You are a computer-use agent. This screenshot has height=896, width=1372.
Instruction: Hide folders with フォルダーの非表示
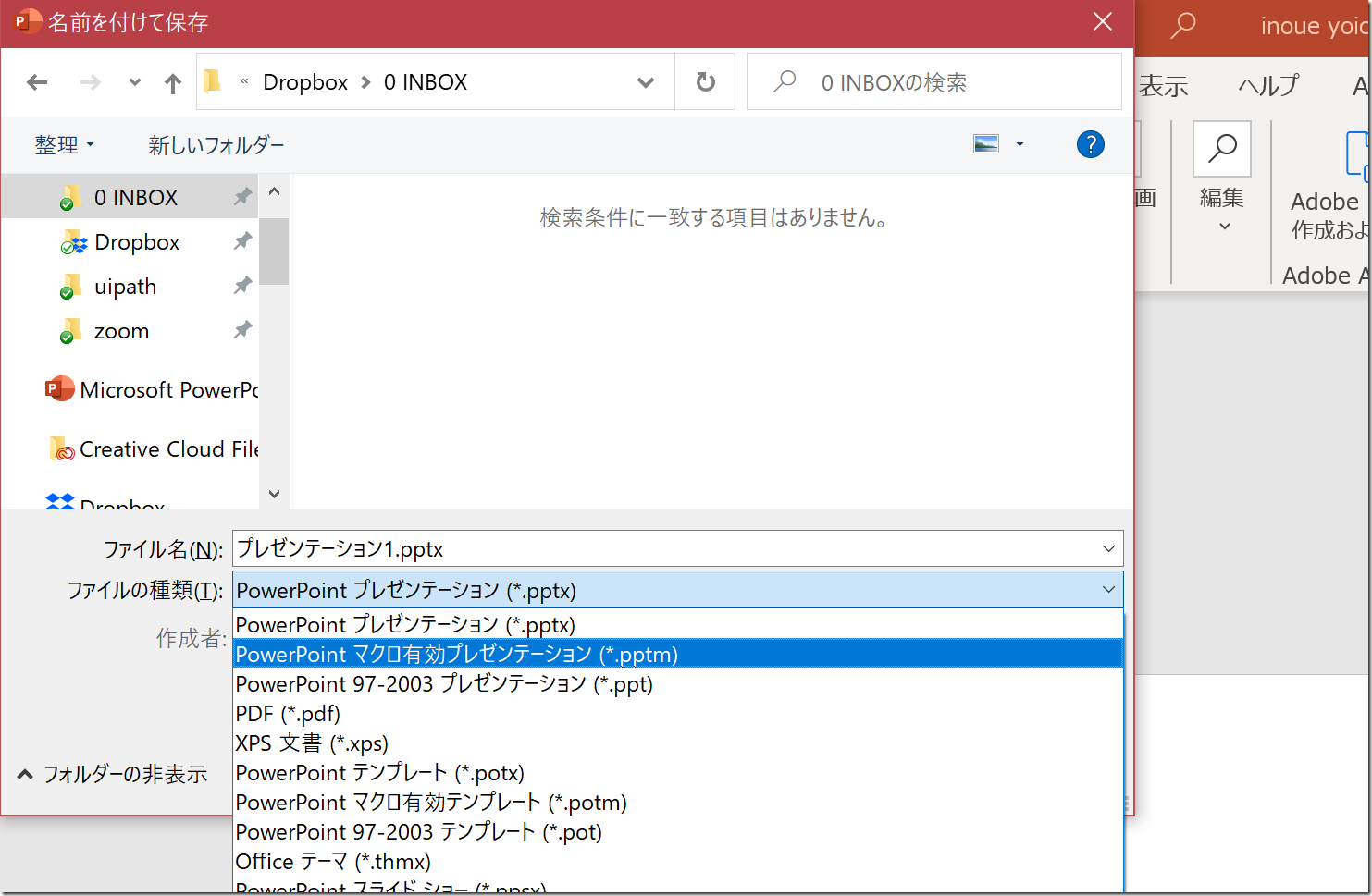112,774
